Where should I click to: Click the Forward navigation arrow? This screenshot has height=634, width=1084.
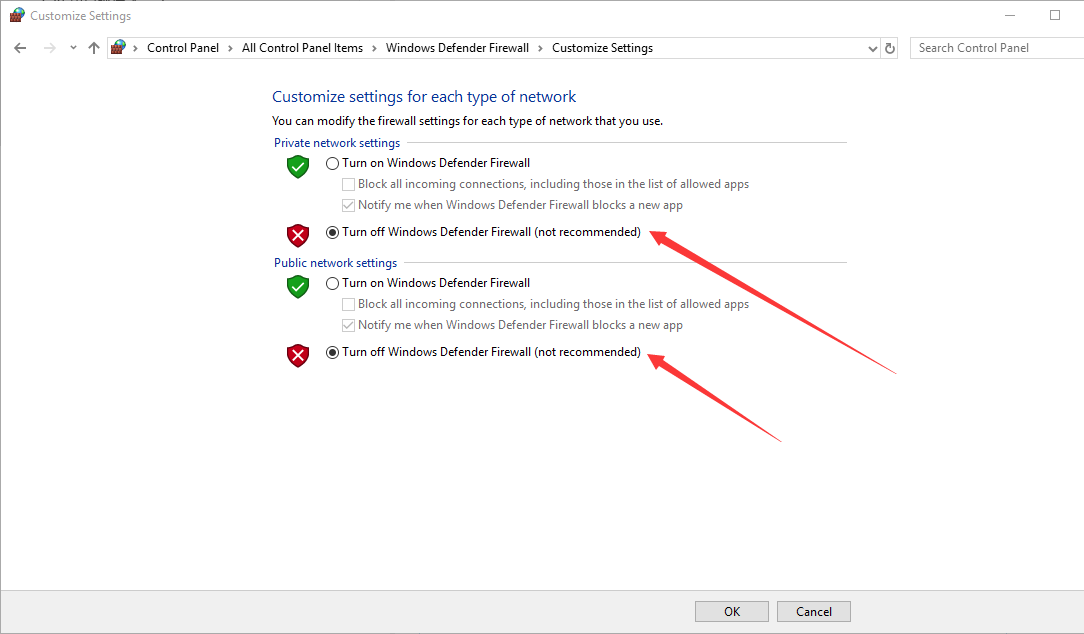pyautogui.click(x=49, y=48)
